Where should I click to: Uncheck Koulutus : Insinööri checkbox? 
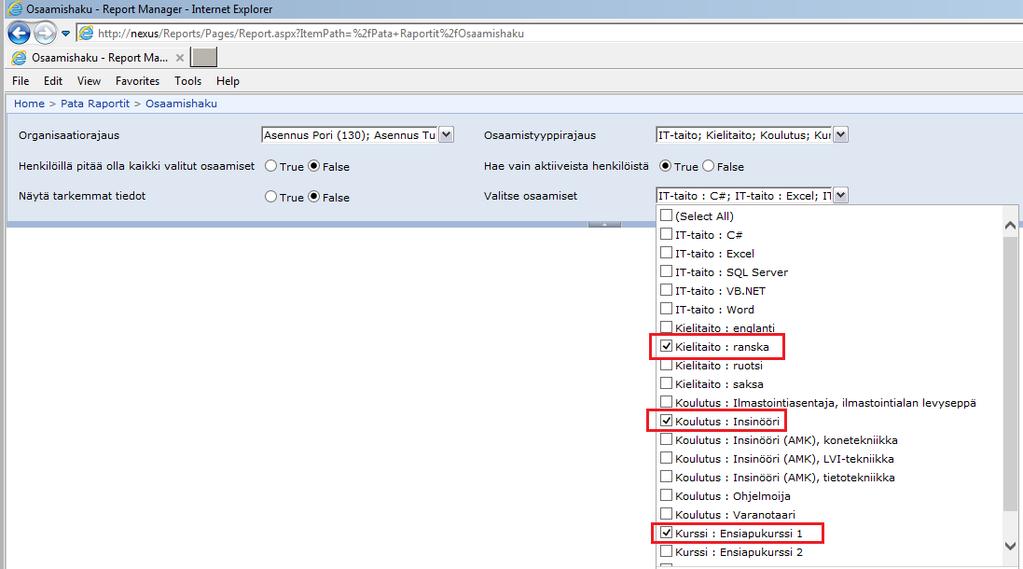(666, 420)
